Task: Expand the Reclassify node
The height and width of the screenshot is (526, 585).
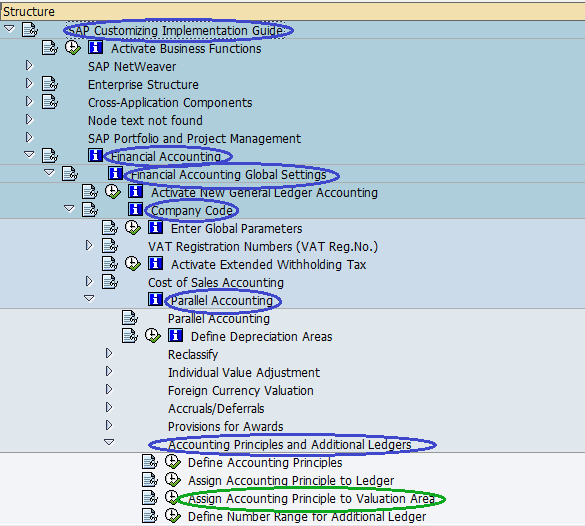Action: [x=109, y=353]
